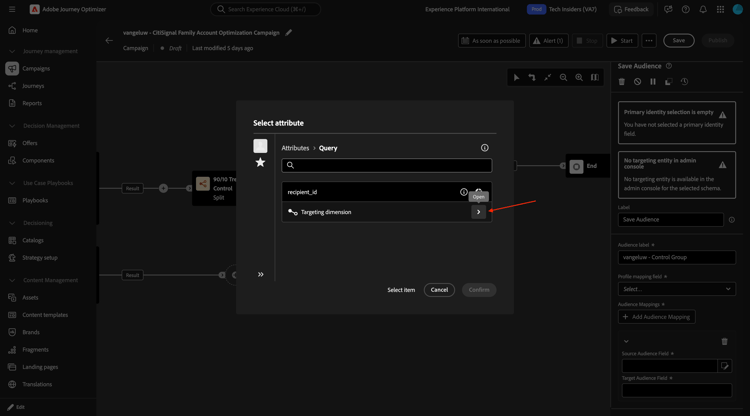
Task: Open the help question mark icon
Action: coord(685,9)
